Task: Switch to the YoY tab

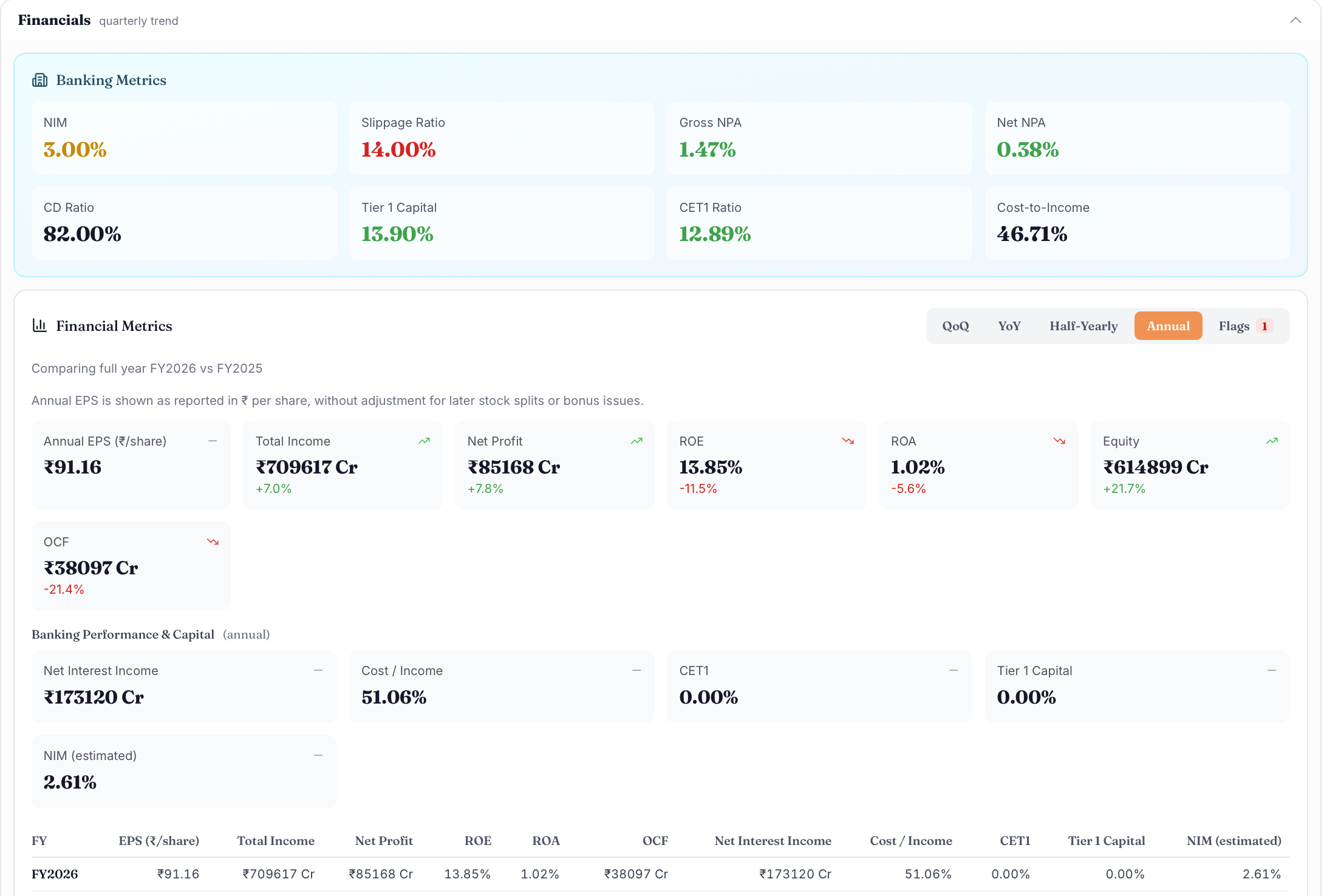Action: [1009, 326]
